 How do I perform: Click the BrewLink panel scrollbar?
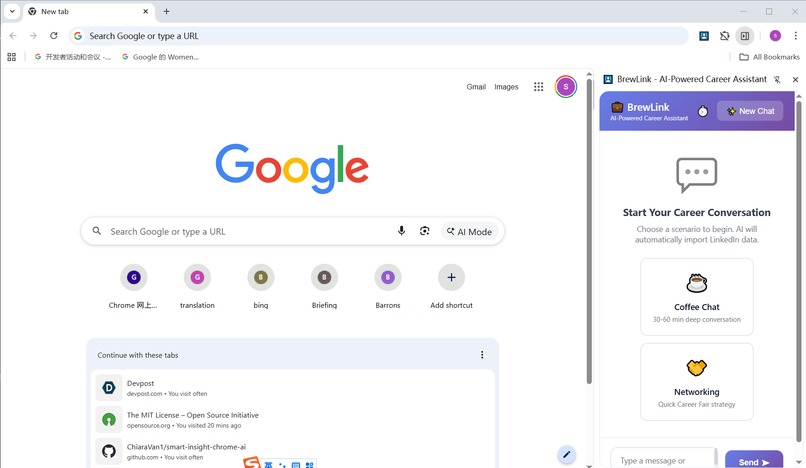(x=798, y=270)
